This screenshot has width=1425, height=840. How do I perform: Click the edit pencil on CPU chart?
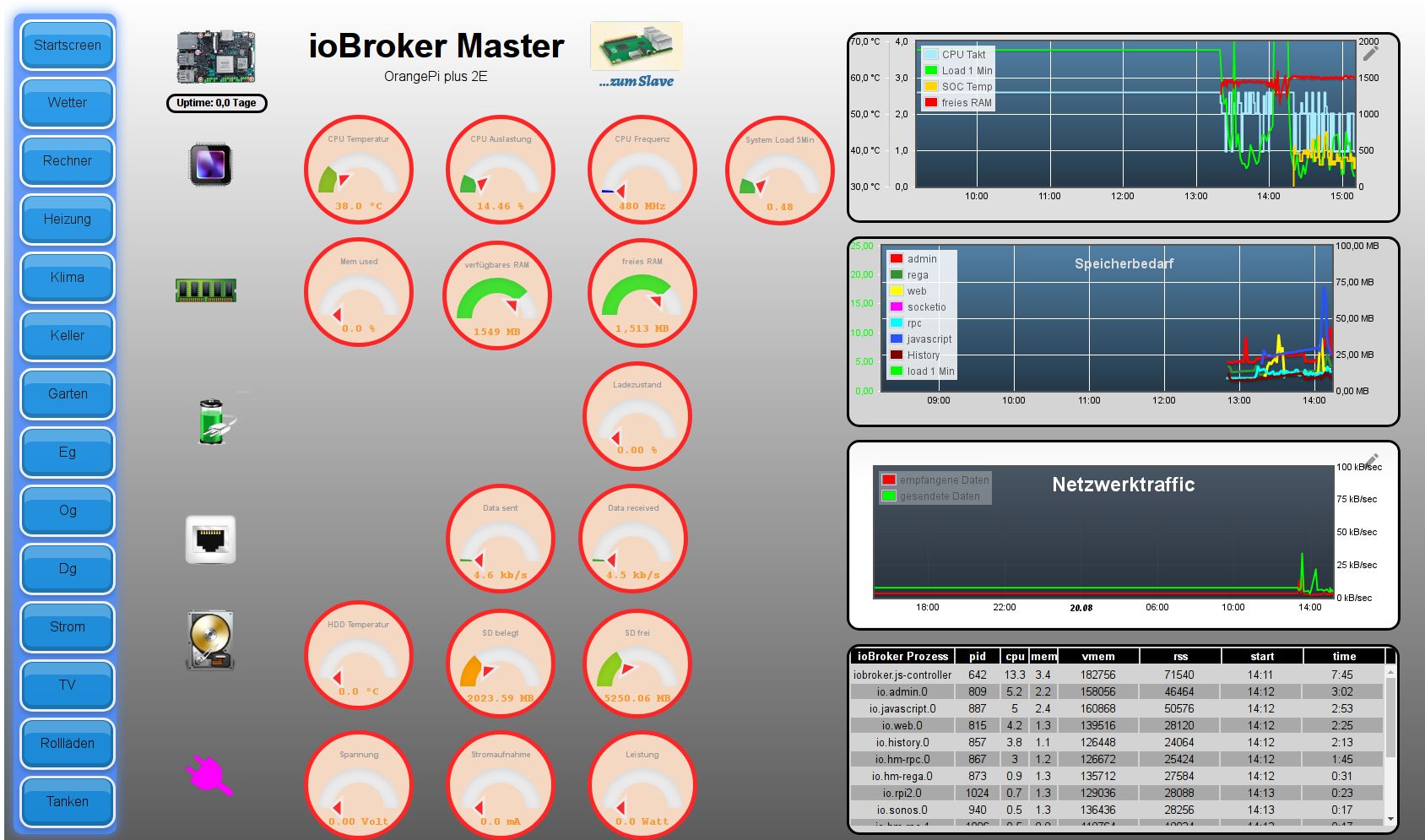(x=1370, y=53)
